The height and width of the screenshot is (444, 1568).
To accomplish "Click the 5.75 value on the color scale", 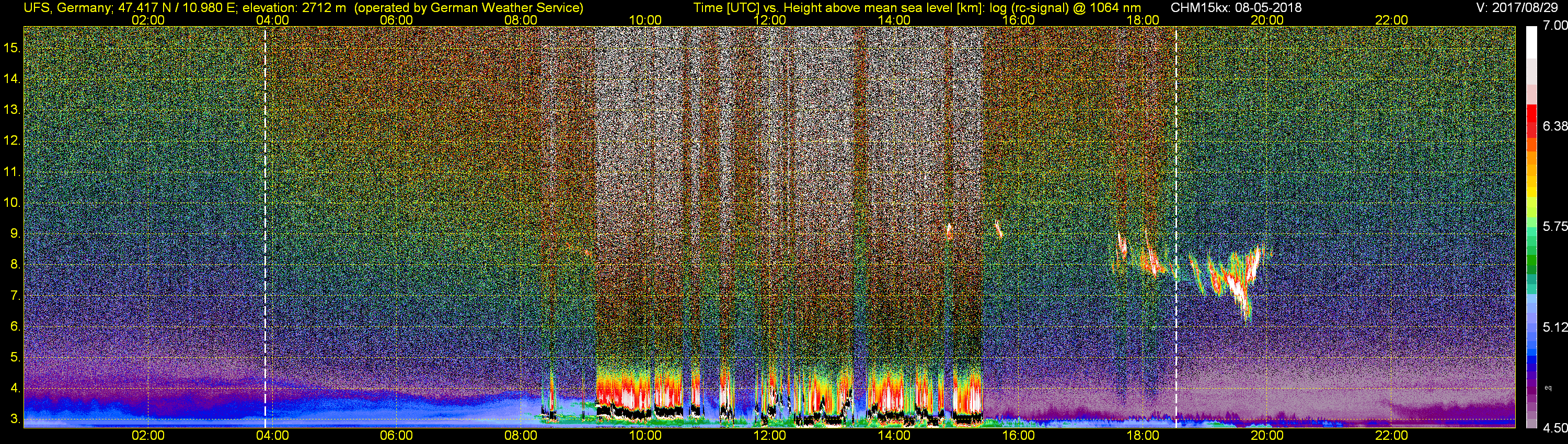I will click(x=1555, y=226).
